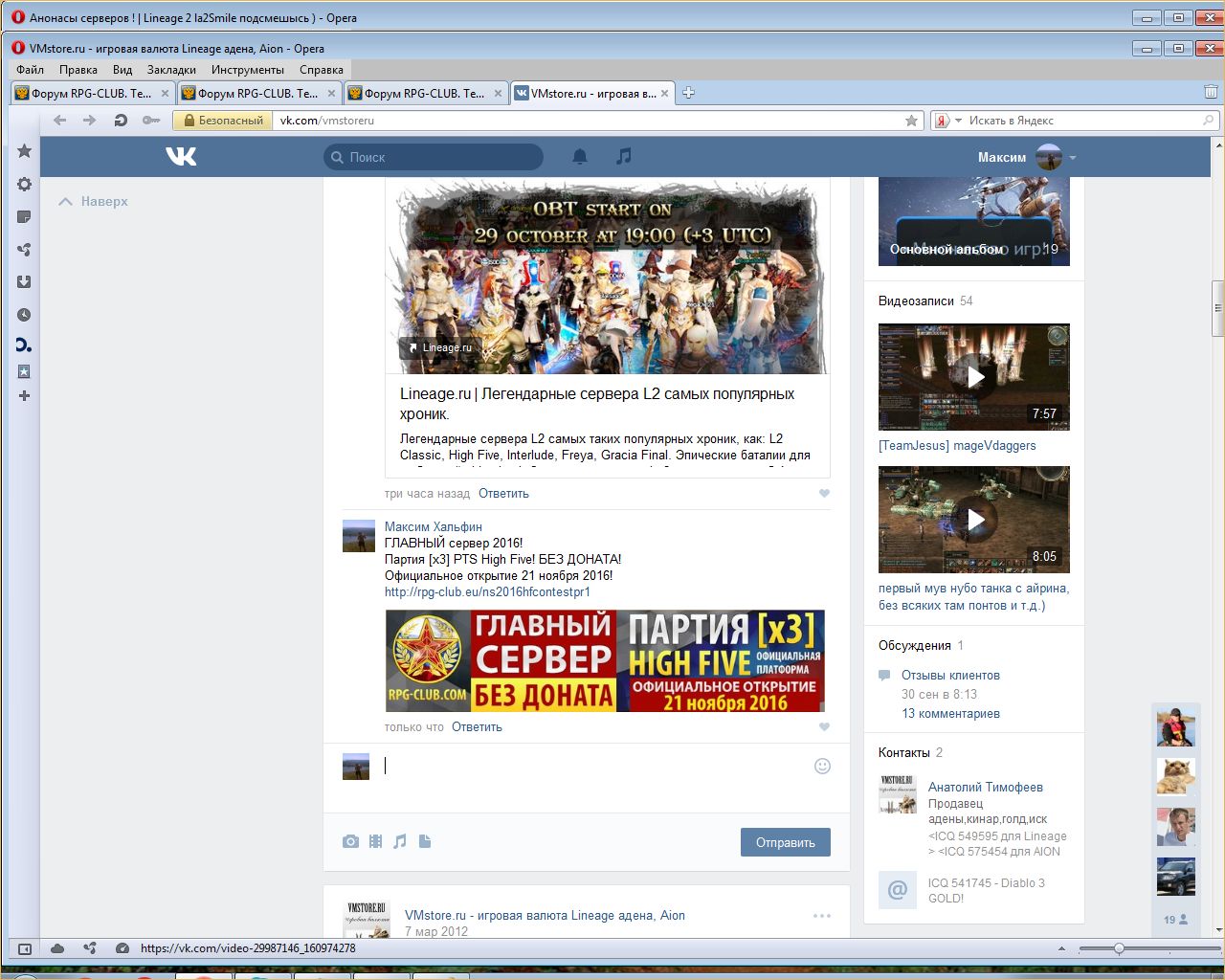
Task: Attach a photo using camera icon
Action: (x=351, y=841)
